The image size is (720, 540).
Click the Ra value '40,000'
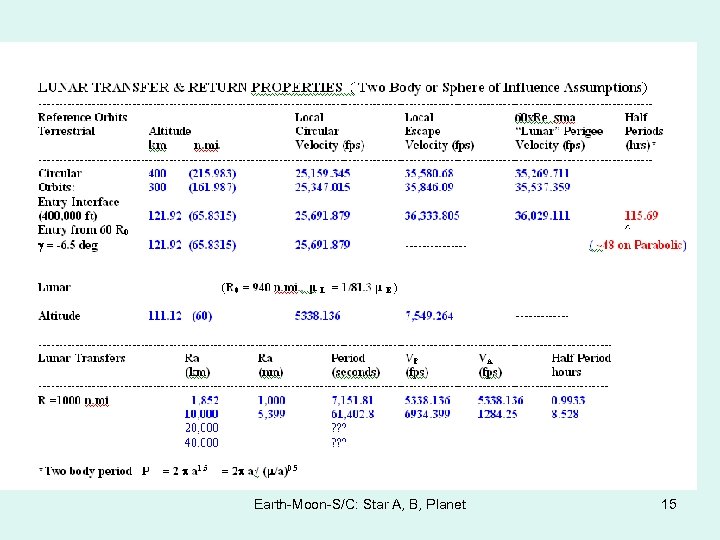pos(202,443)
